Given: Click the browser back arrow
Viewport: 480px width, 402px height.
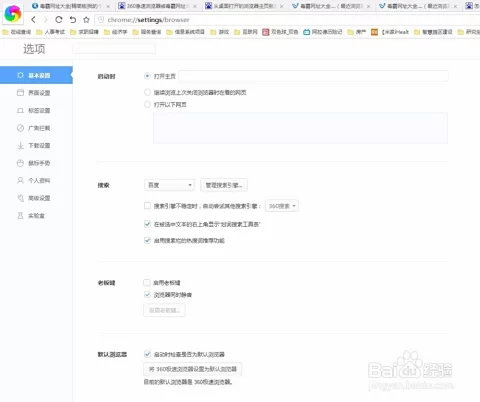Looking at the screenshot, I should click(x=33, y=20).
